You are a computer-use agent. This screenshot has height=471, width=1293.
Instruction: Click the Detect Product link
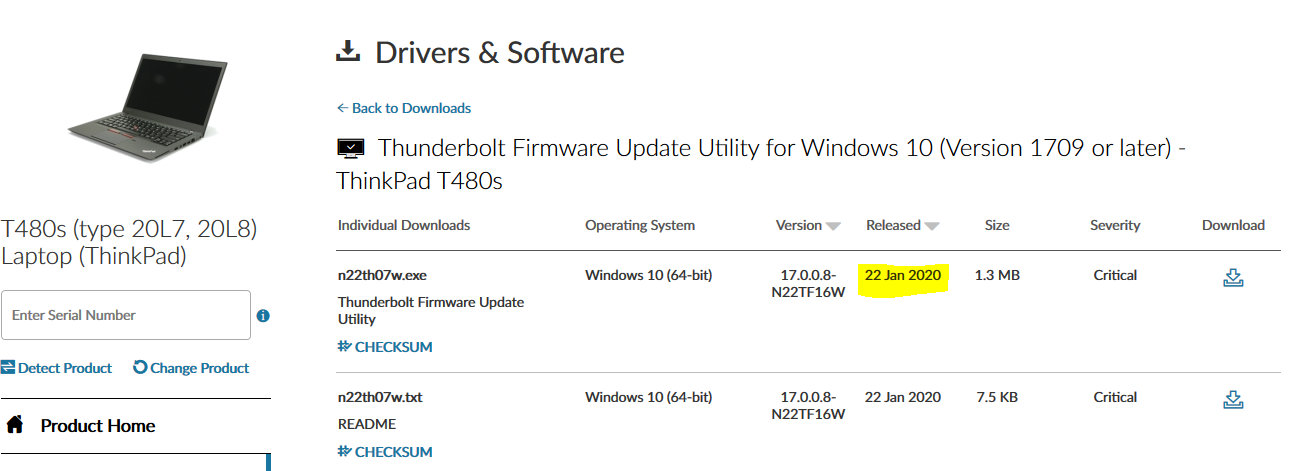click(x=65, y=368)
